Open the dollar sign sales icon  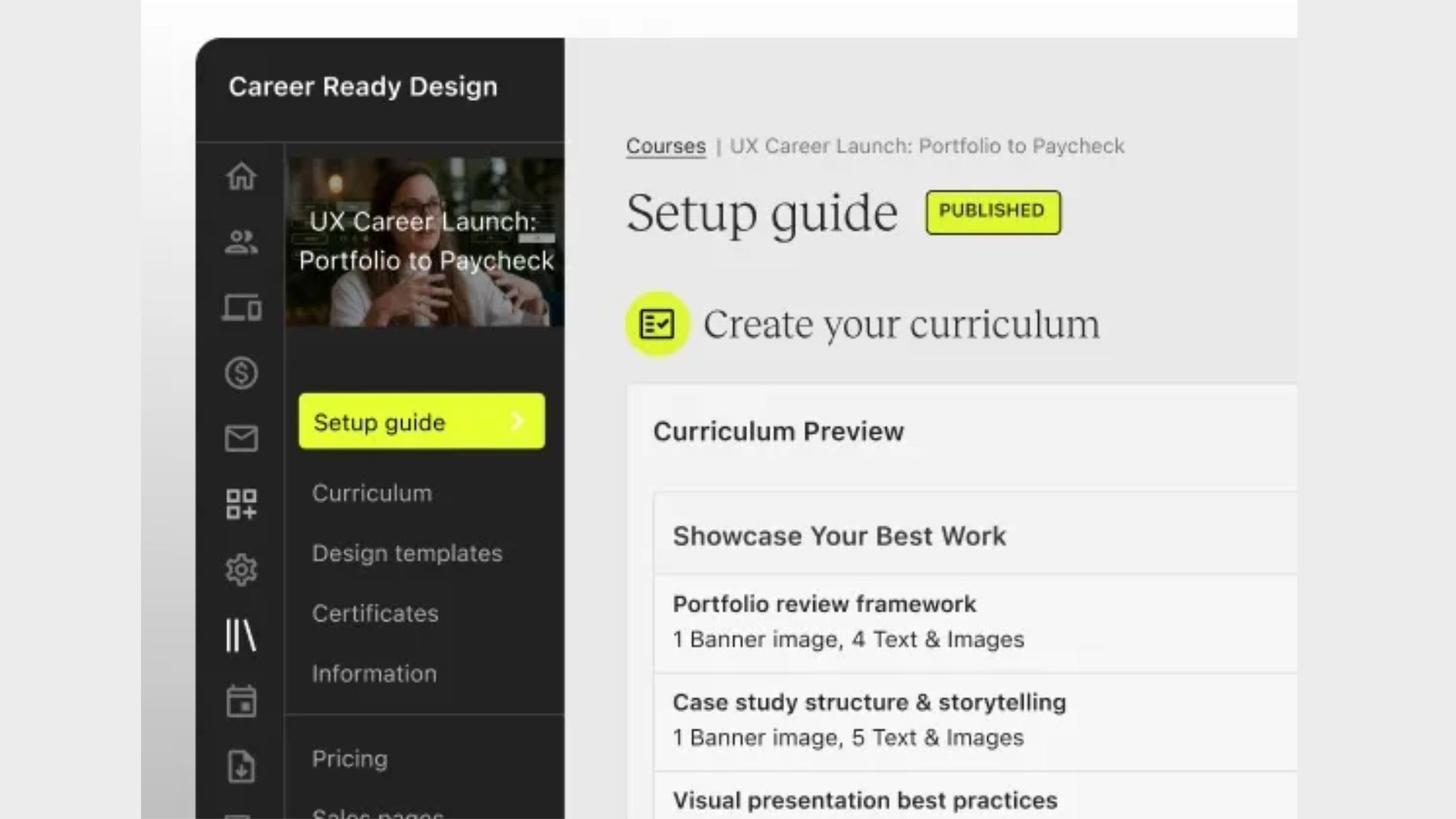tap(241, 372)
